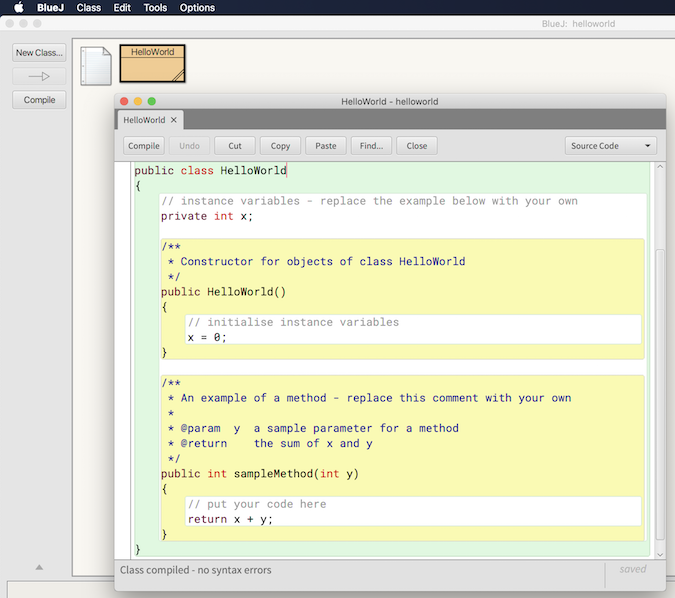Image resolution: width=675 pixels, height=598 pixels.
Task: Select the HelloWorld class box
Action: 152,63
